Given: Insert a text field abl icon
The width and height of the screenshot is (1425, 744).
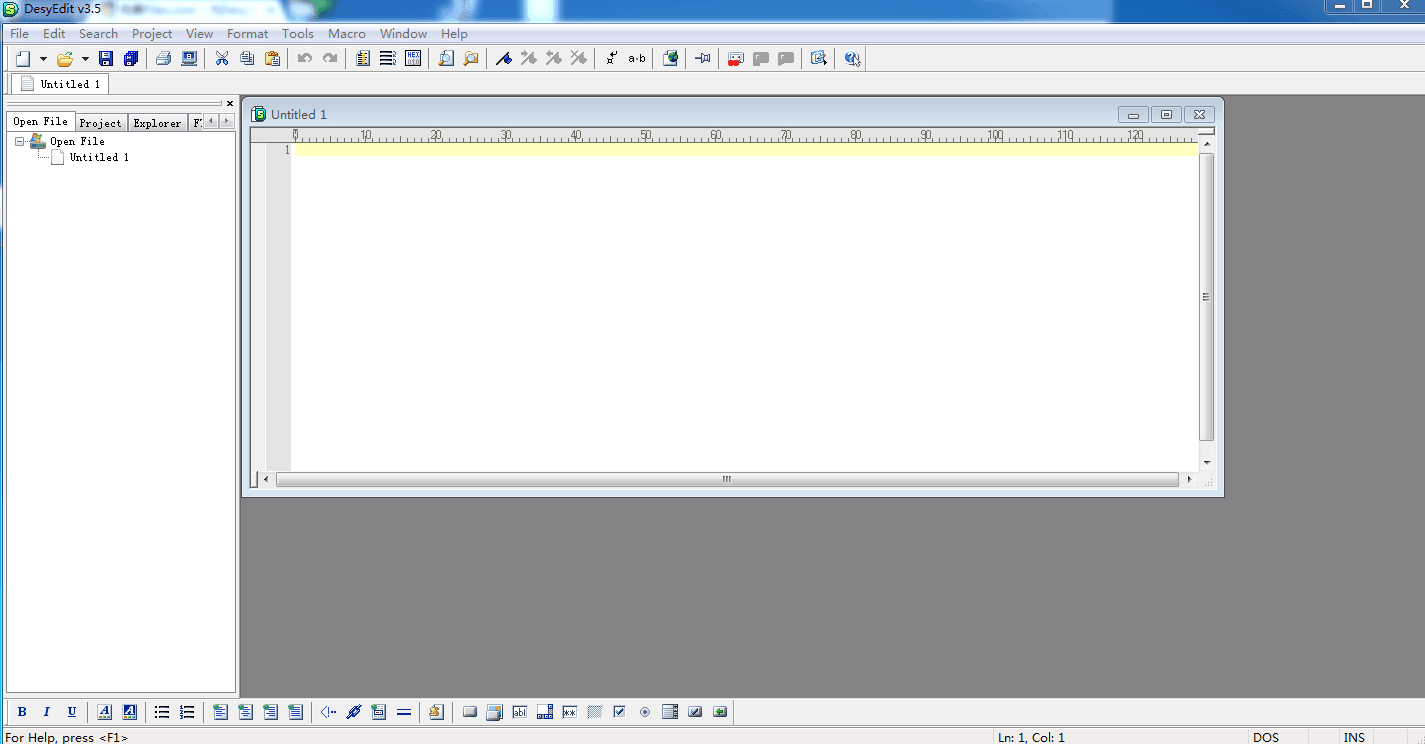Looking at the screenshot, I should click(x=520, y=712).
